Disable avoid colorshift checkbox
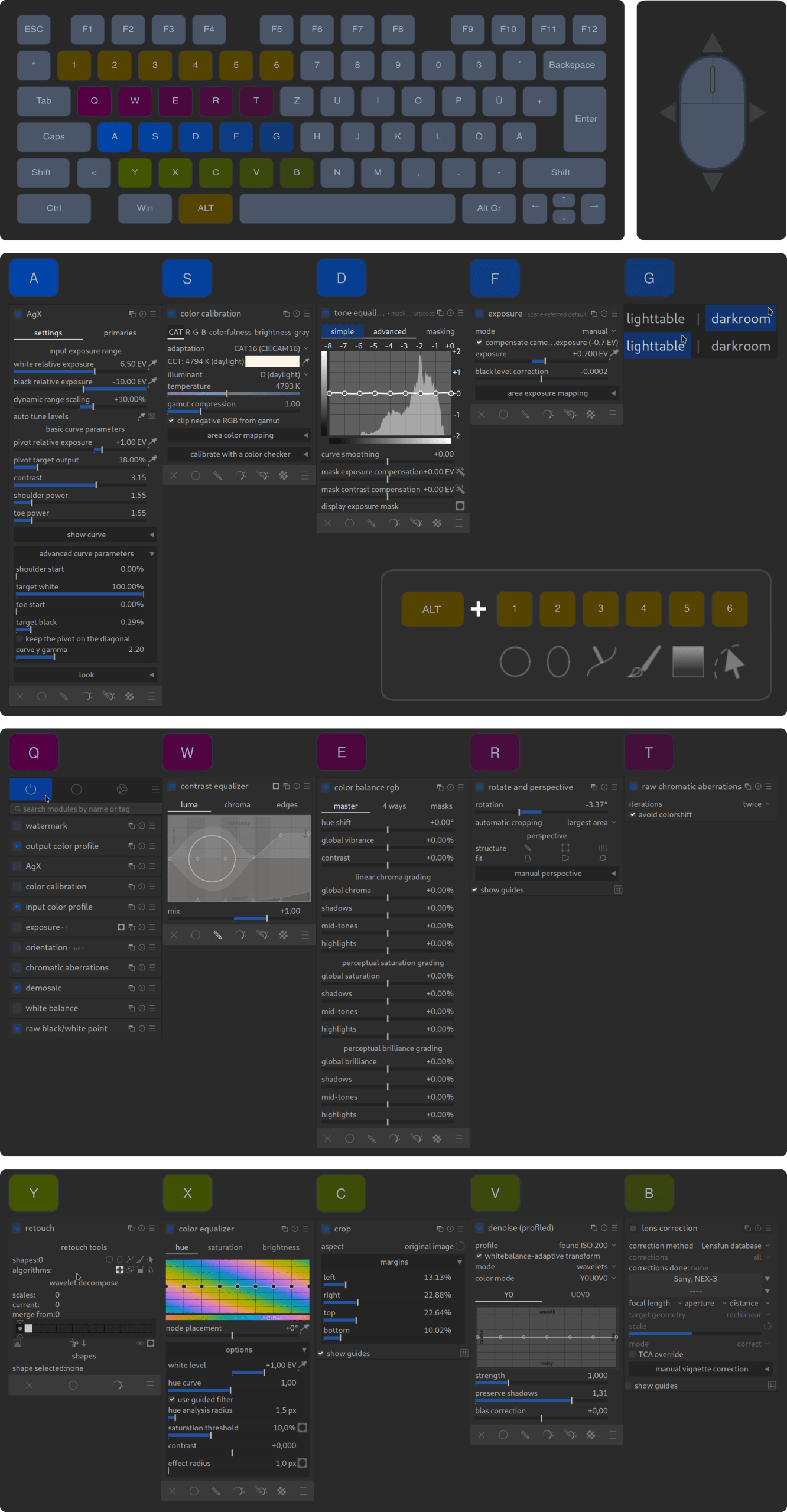The image size is (787, 1512). tap(633, 814)
